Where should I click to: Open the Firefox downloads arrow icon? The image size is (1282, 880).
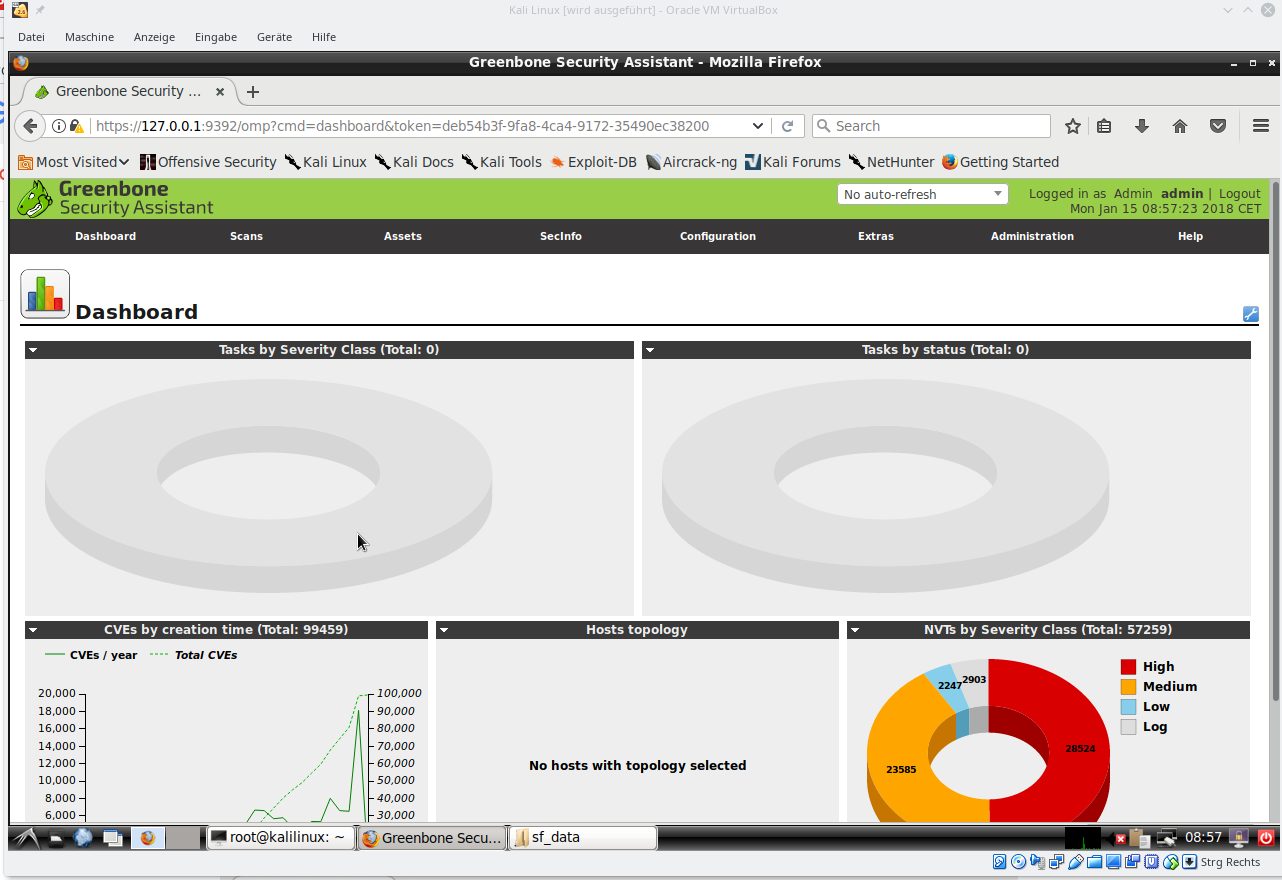(1142, 126)
